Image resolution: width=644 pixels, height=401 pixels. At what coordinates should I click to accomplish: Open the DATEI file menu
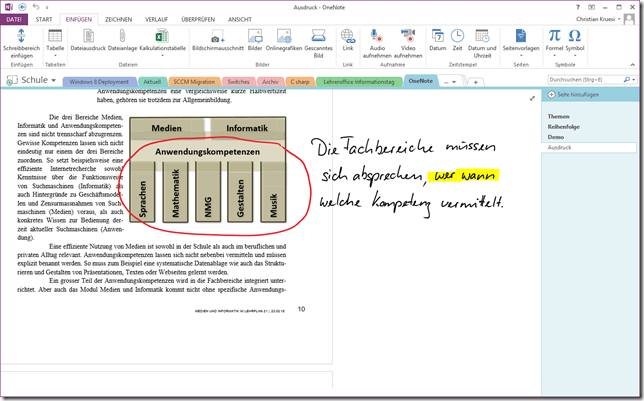[15, 19]
